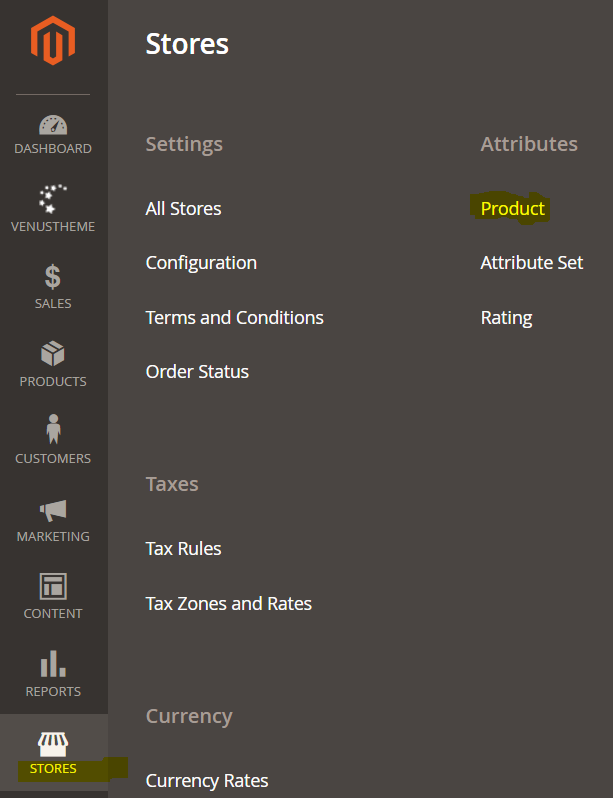Click the Magento logo icon

pyautogui.click(x=53, y=40)
